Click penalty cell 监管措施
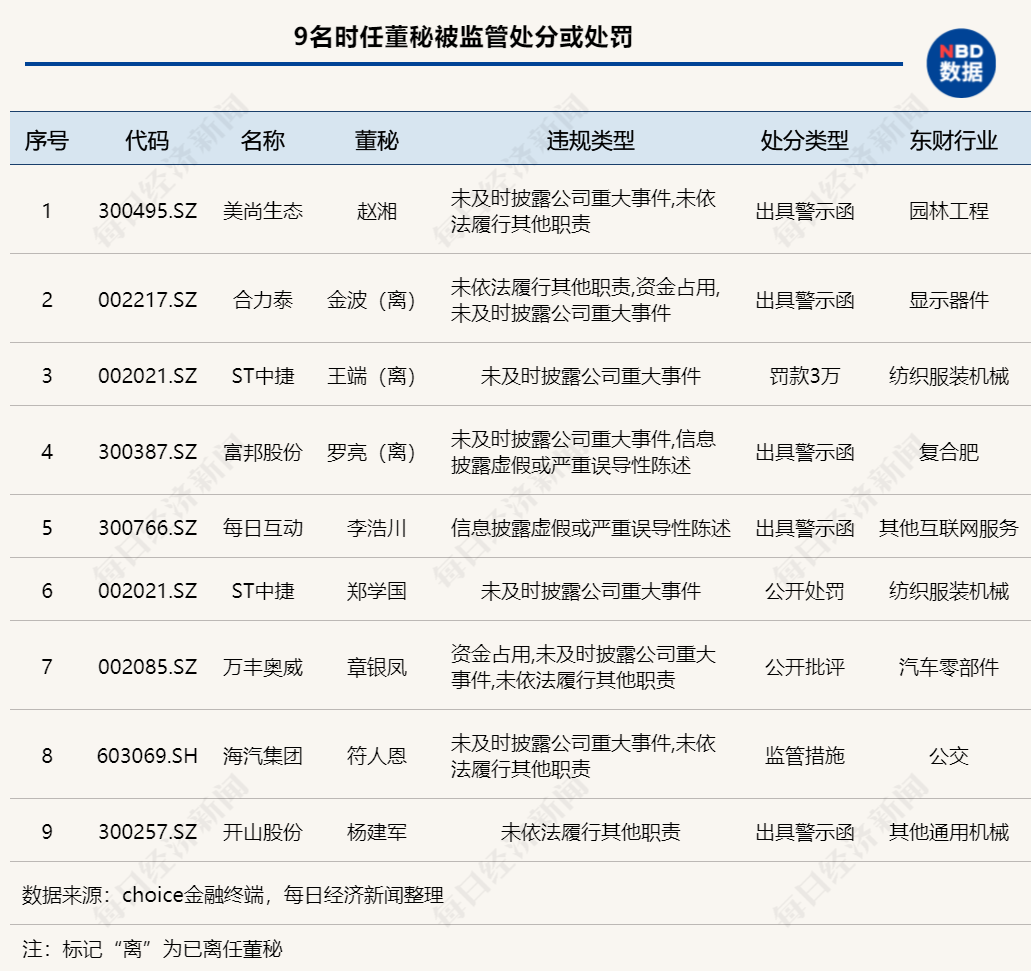The width and height of the screenshot is (1031, 971). pos(804,756)
